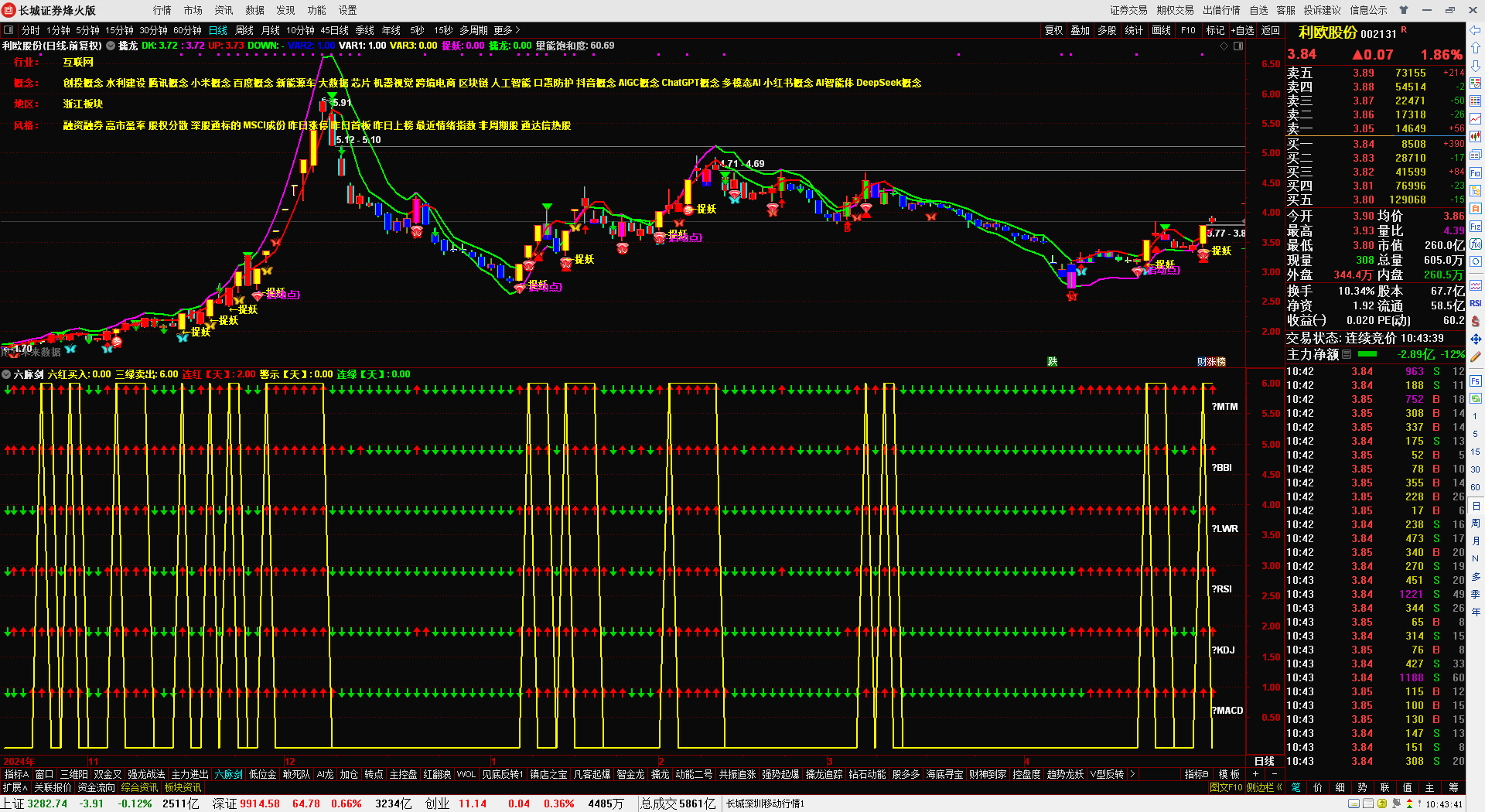This screenshot has width=1485, height=812.
Task: Click the up arrow (previous stock) sidebar icon
Action: coord(1476,48)
